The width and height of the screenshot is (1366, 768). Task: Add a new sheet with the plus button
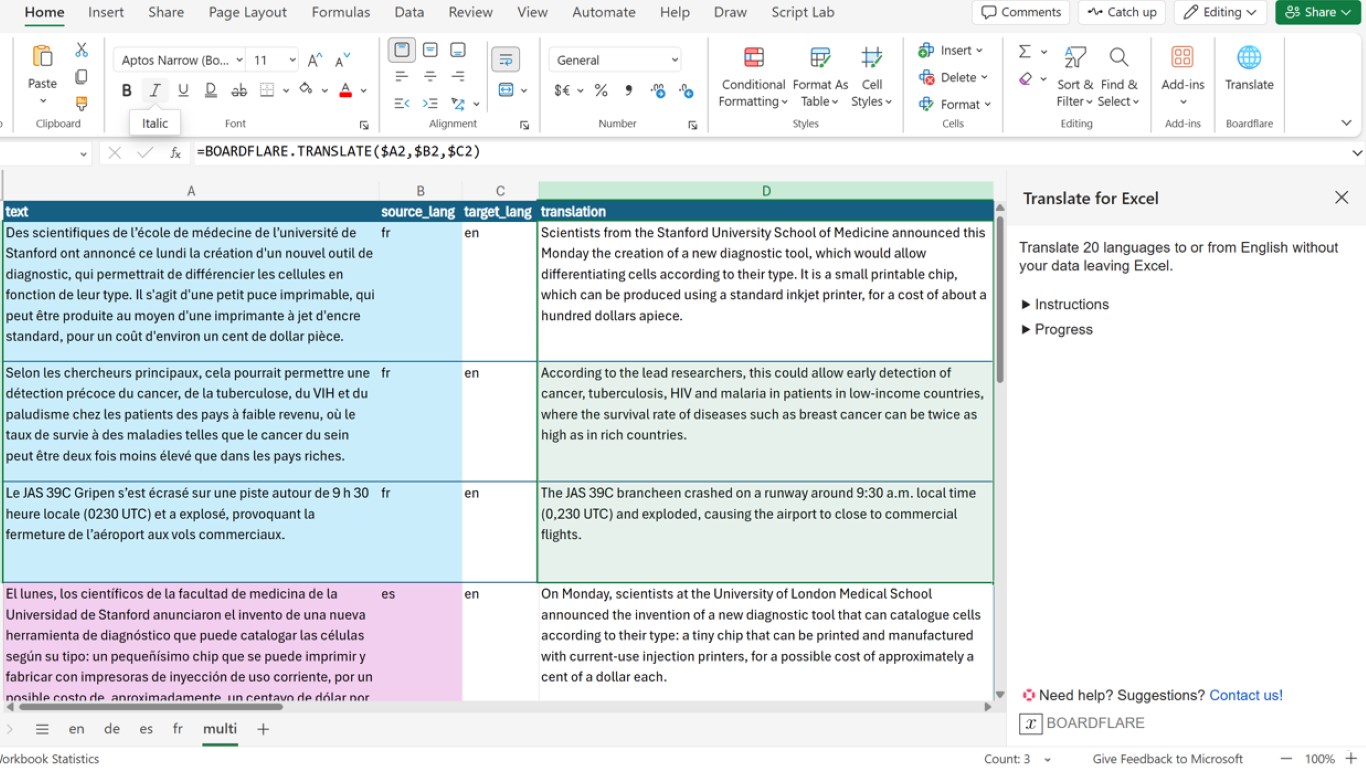click(x=263, y=729)
